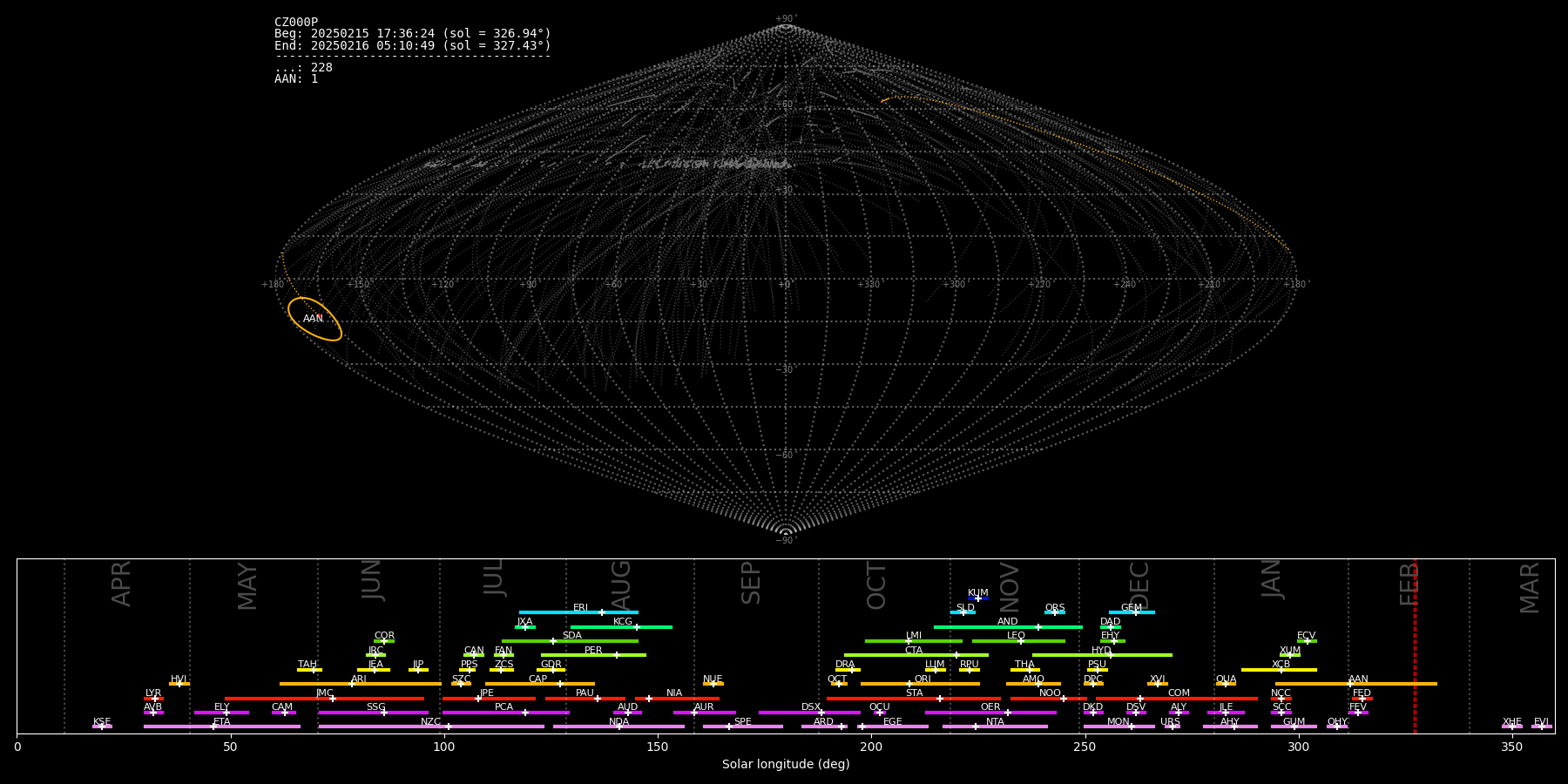1568x784 pixels.
Task: Click the QUA shower label
Action: (x=1226, y=679)
